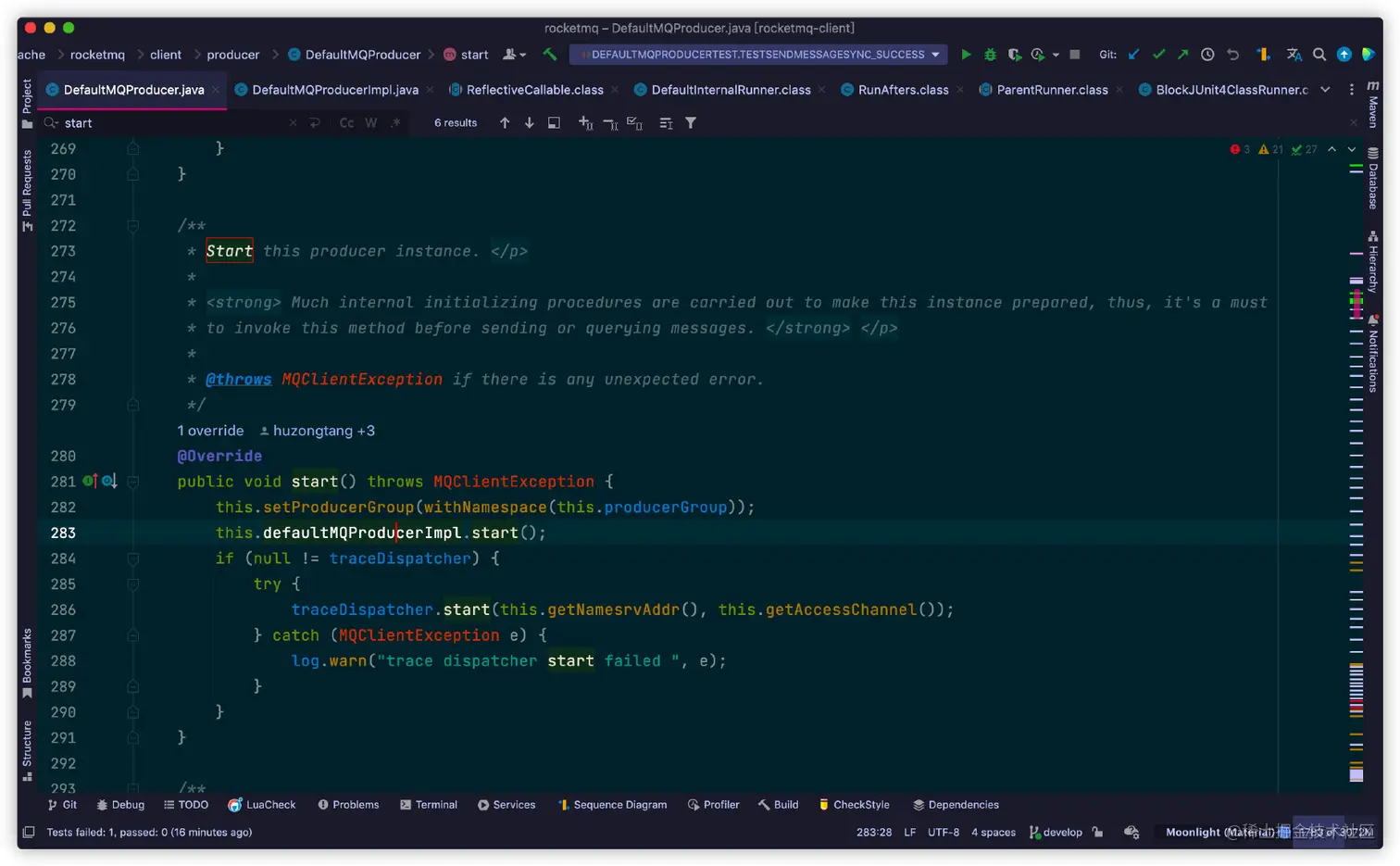This screenshot has width=1400, height=866.
Task: Run with coverage icon
Action: coord(1015,55)
